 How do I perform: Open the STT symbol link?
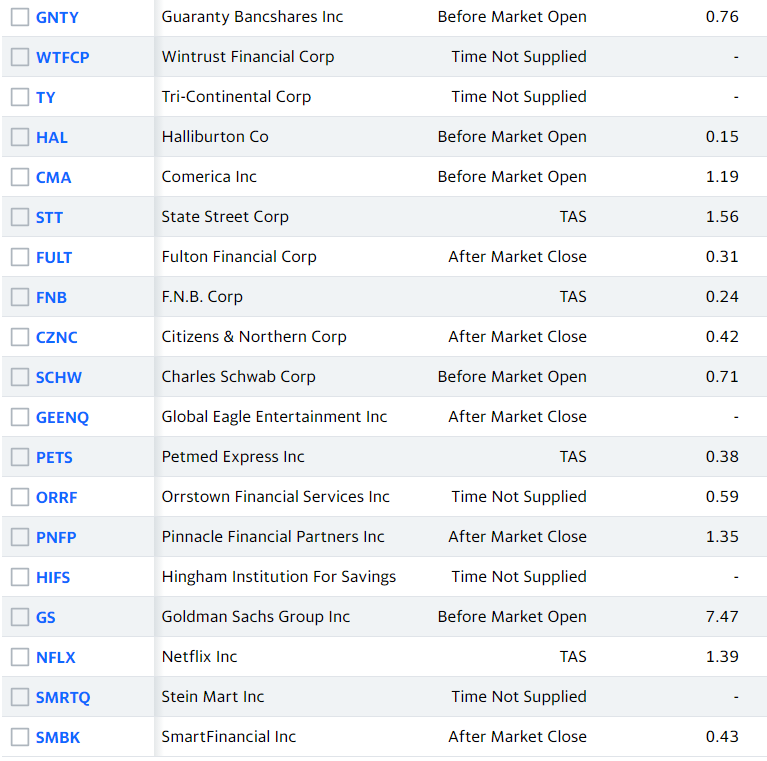click(x=49, y=218)
